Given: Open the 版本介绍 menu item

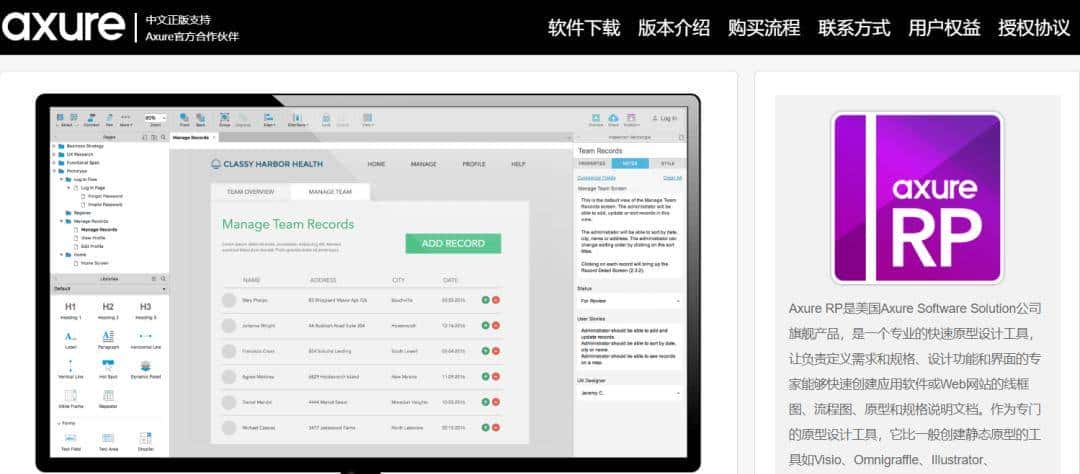Looking at the screenshot, I should coord(674,28).
